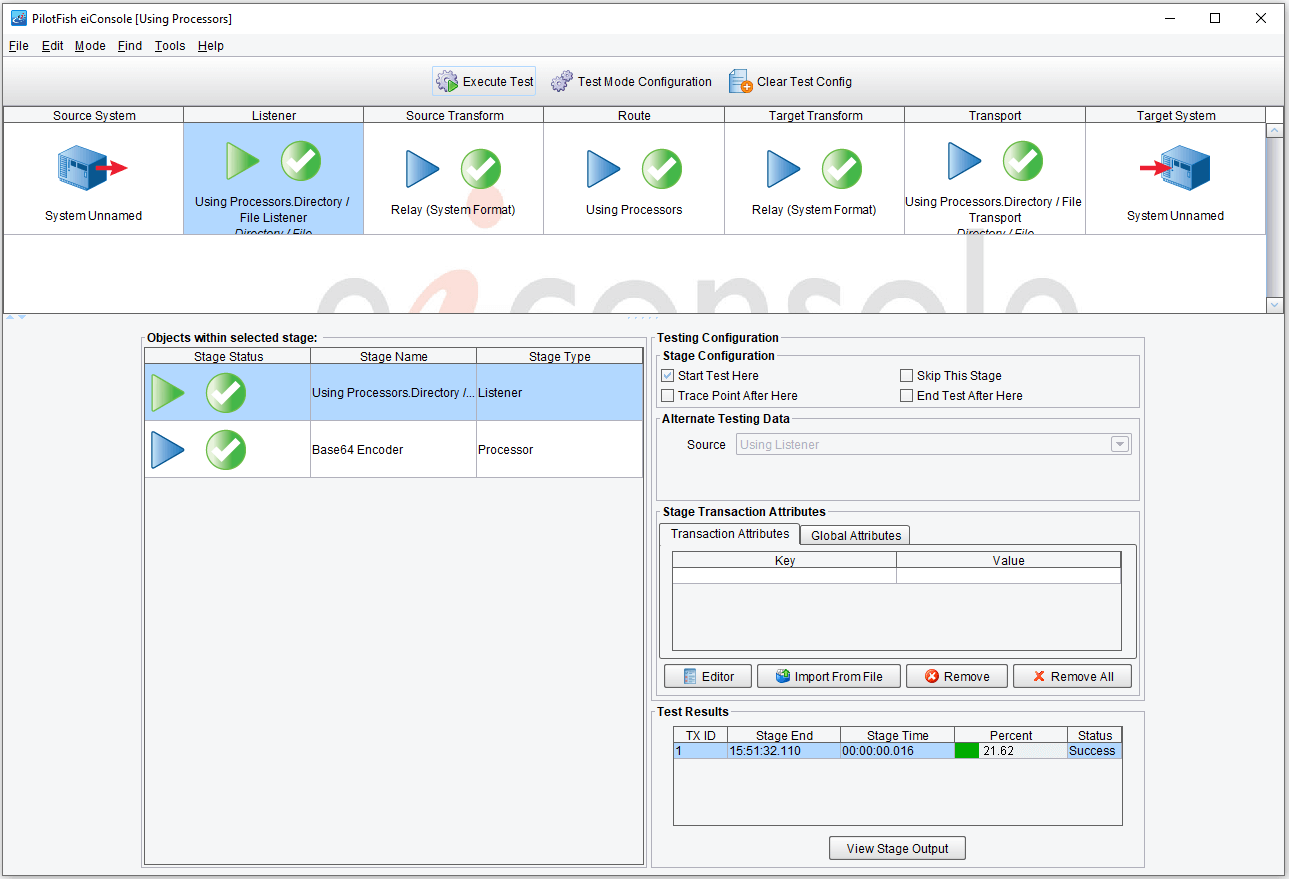
Task: Click the green percent bar for TX 1
Action: (x=967, y=751)
